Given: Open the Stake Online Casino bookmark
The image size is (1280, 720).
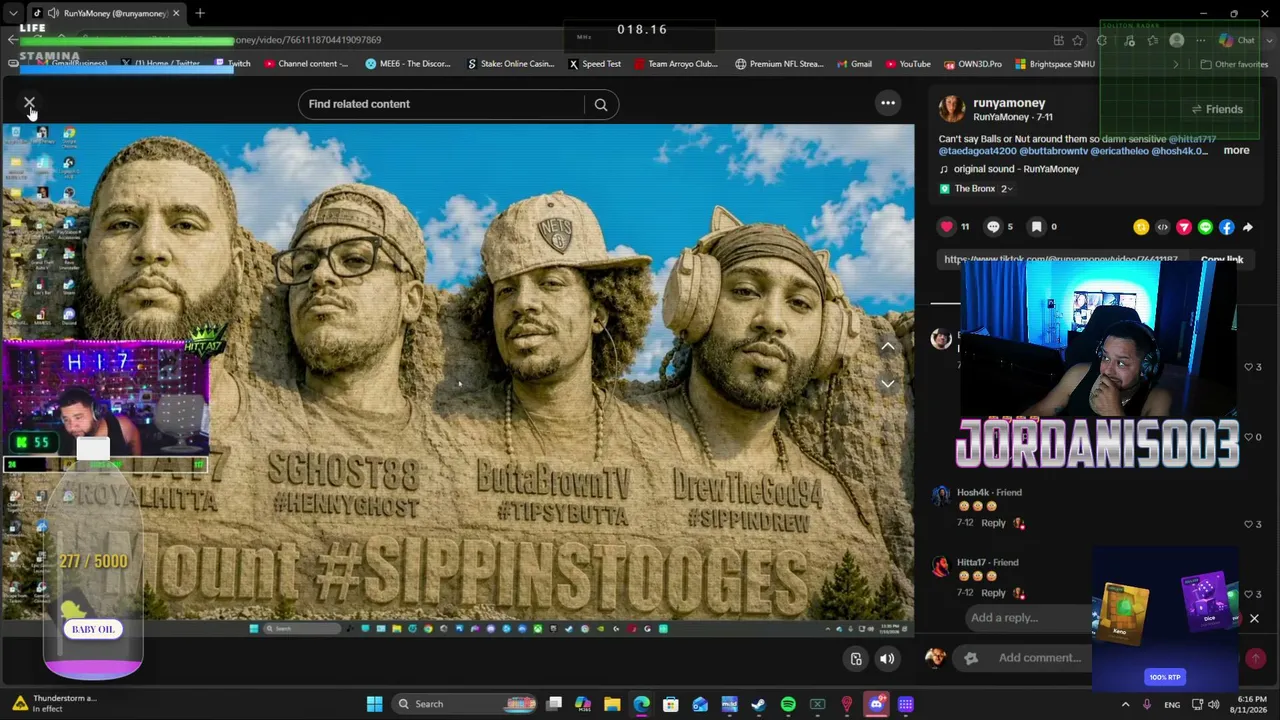Looking at the screenshot, I should (x=510, y=64).
